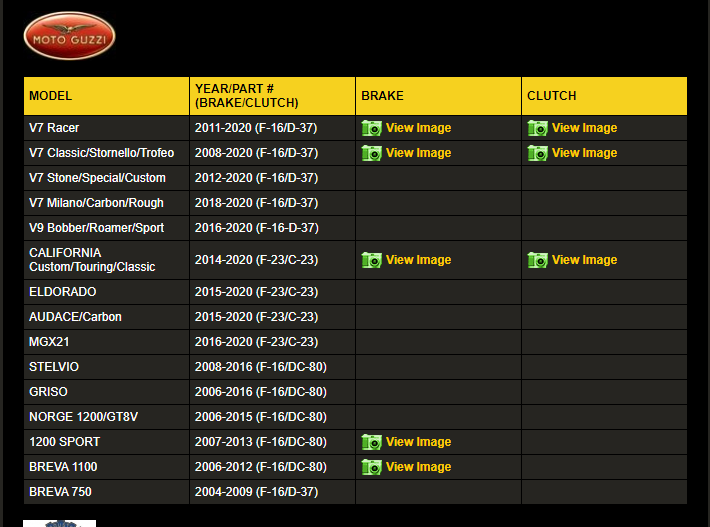
Task: Click camera icon for V7 Classic/Stornello/Trofeo brake
Action: pyautogui.click(x=371, y=153)
